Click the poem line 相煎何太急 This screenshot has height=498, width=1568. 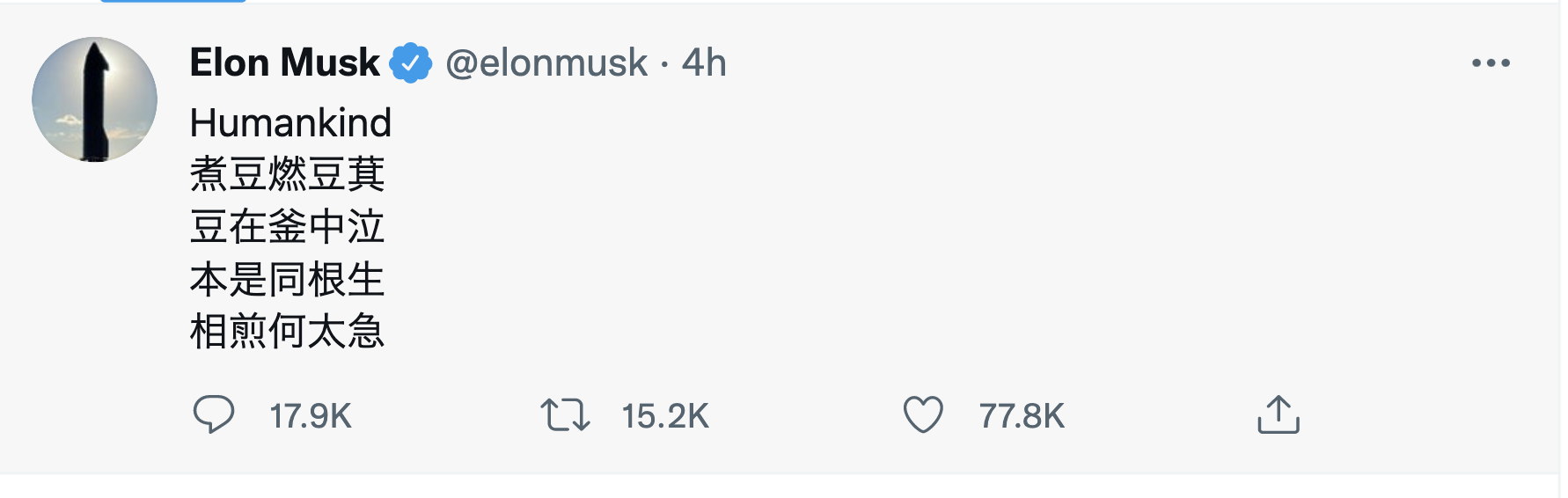pos(287,333)
